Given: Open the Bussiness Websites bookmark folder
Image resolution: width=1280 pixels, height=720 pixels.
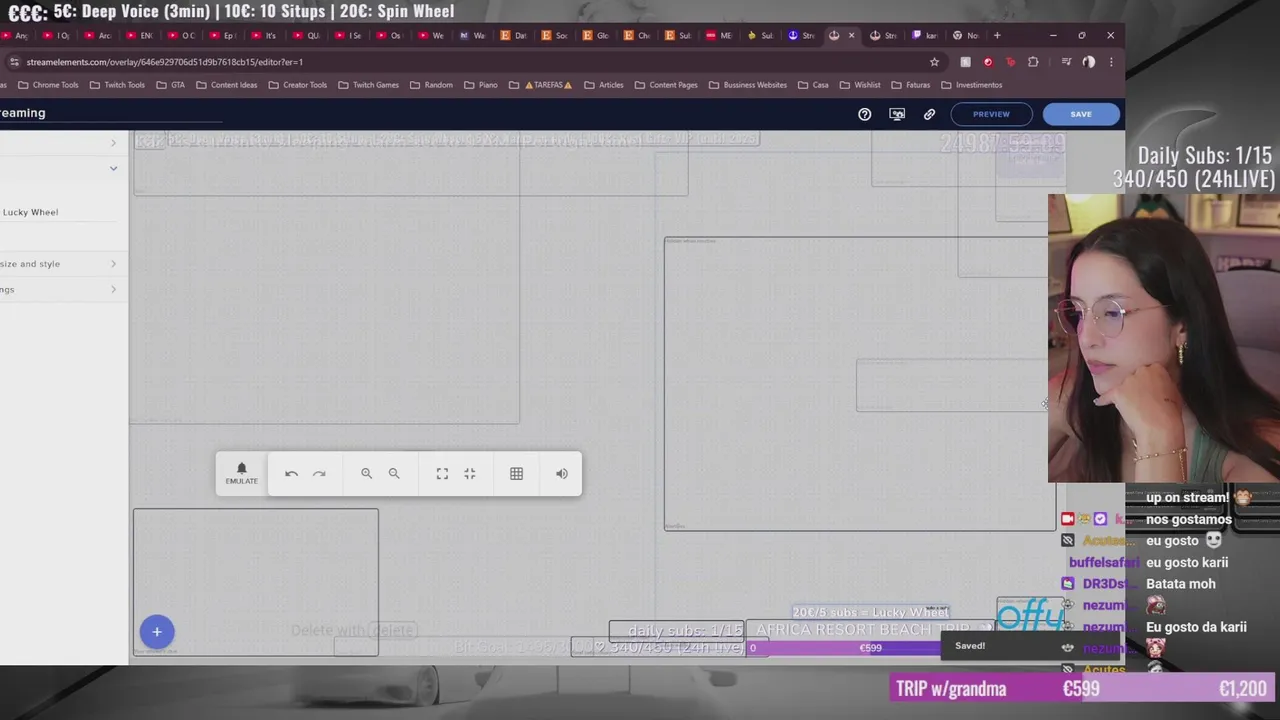Looking at the screenshot, I should [748, 85].
